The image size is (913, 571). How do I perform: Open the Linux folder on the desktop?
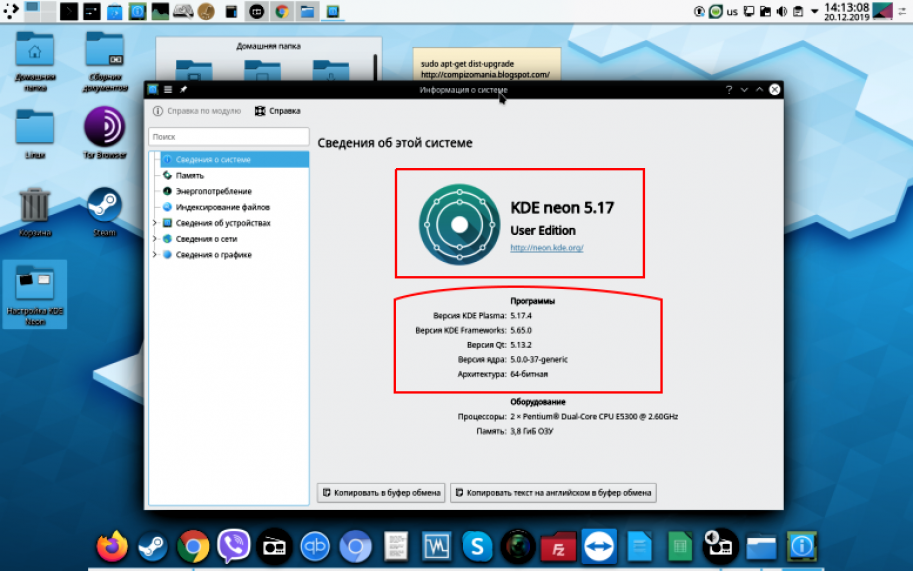click(35, 134)
